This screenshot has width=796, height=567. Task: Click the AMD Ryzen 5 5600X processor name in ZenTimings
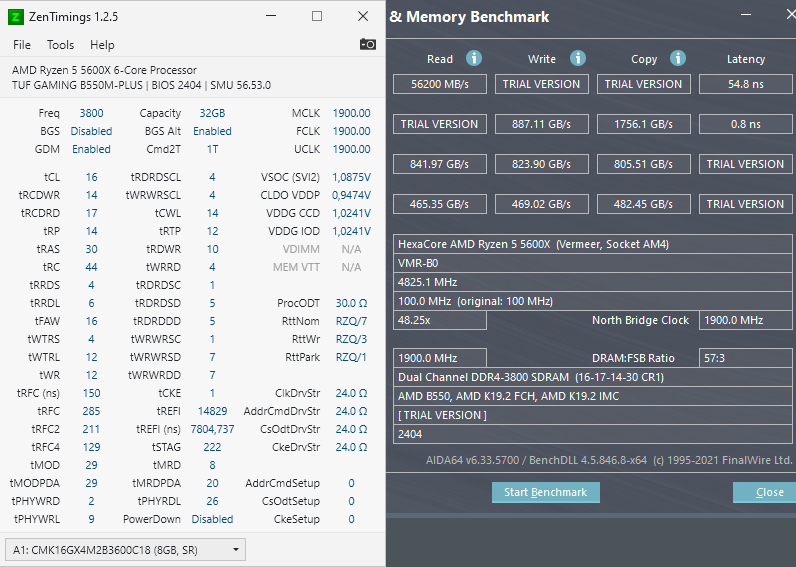pos(104,70)
